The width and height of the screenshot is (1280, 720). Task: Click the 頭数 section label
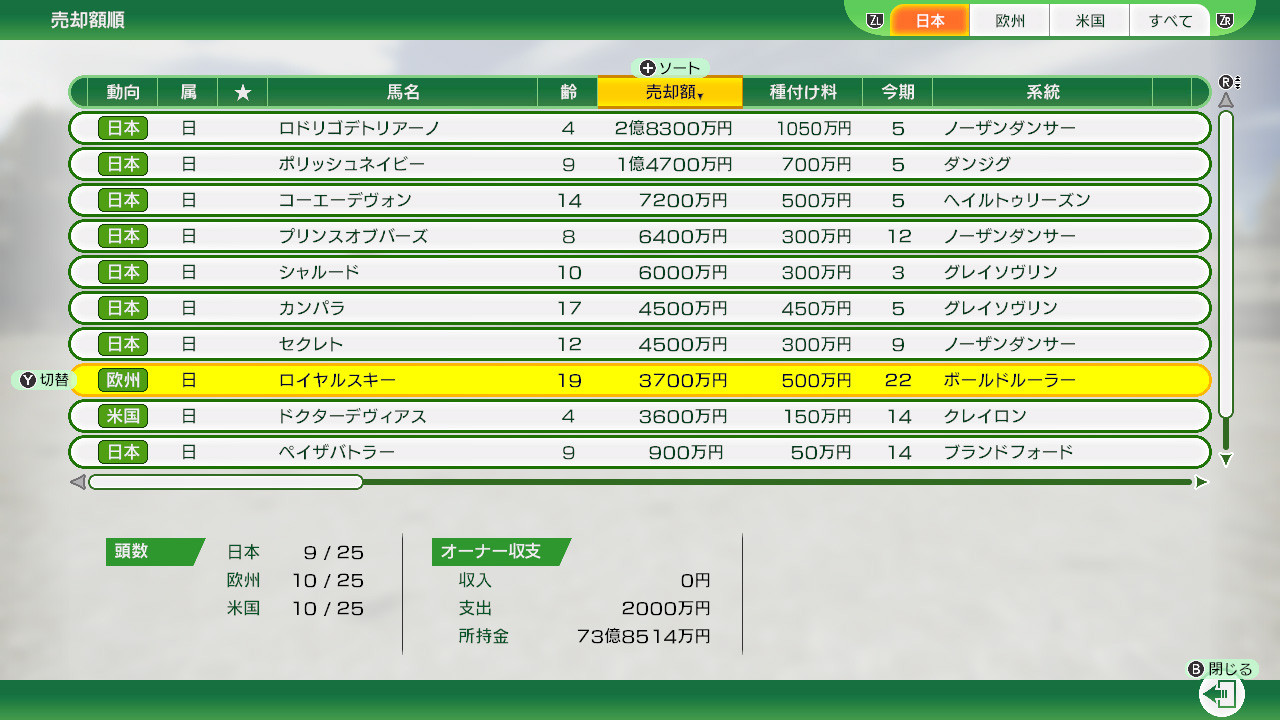[155, 552]
